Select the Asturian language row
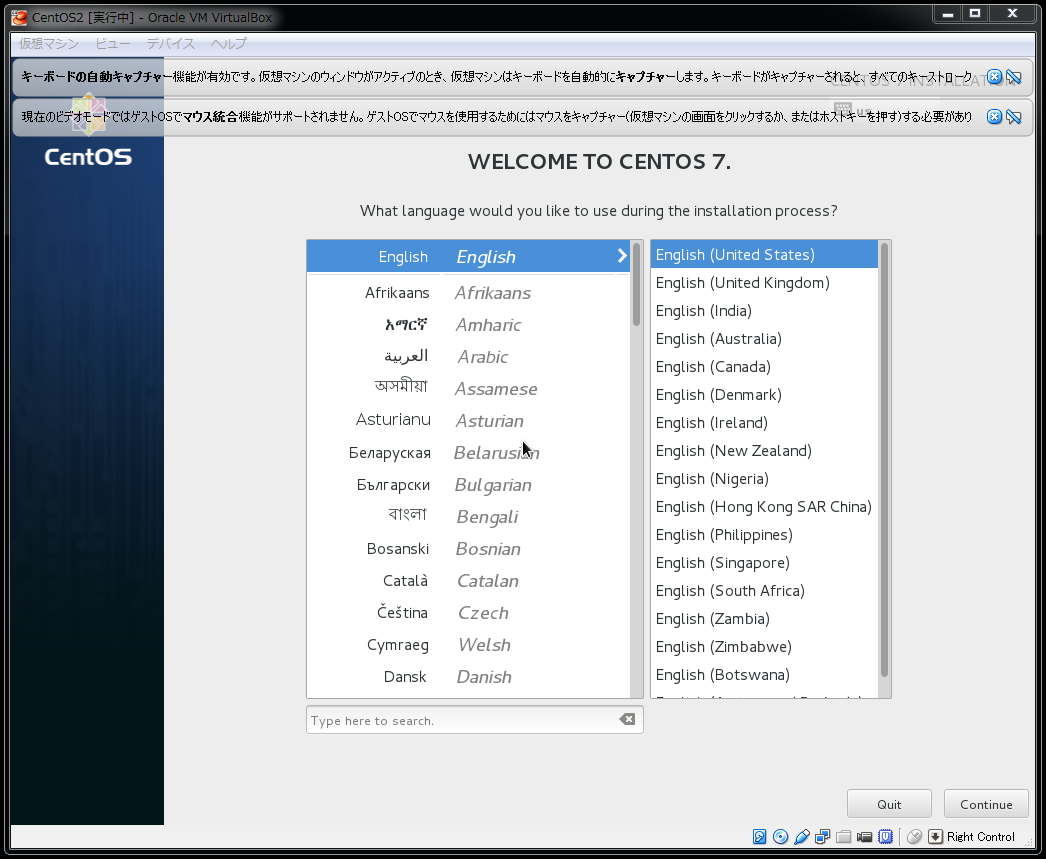This screenshot has height=859, width=1046. pos(468,421)
